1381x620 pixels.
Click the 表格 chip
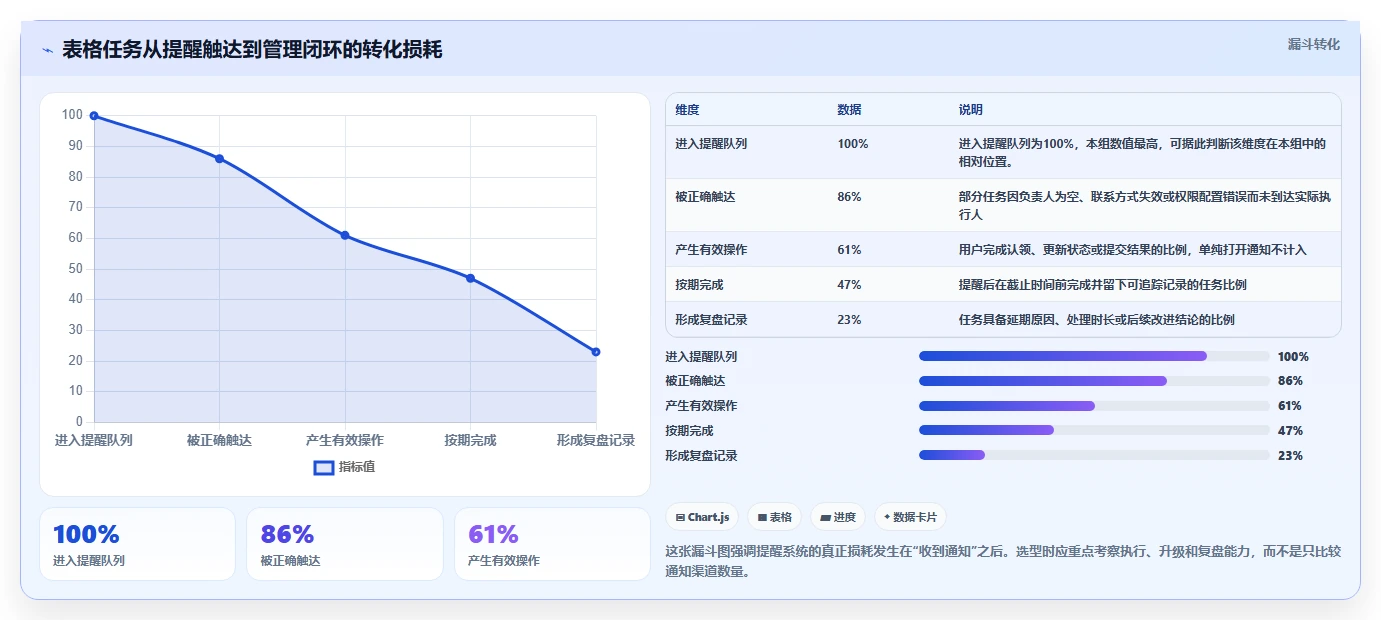pos(775,517)
